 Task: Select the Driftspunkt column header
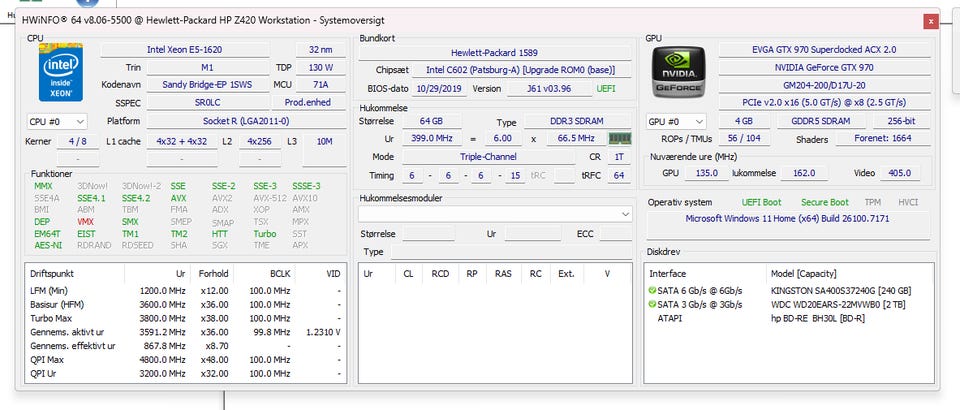pos(50,273)
